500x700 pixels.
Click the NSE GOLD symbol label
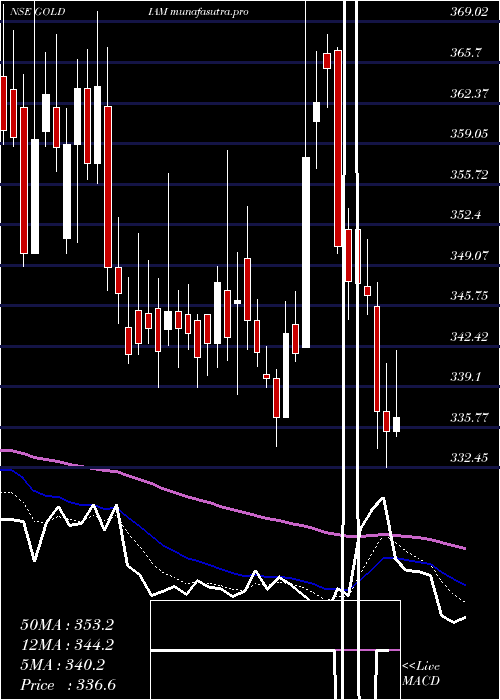coord(37,12)
